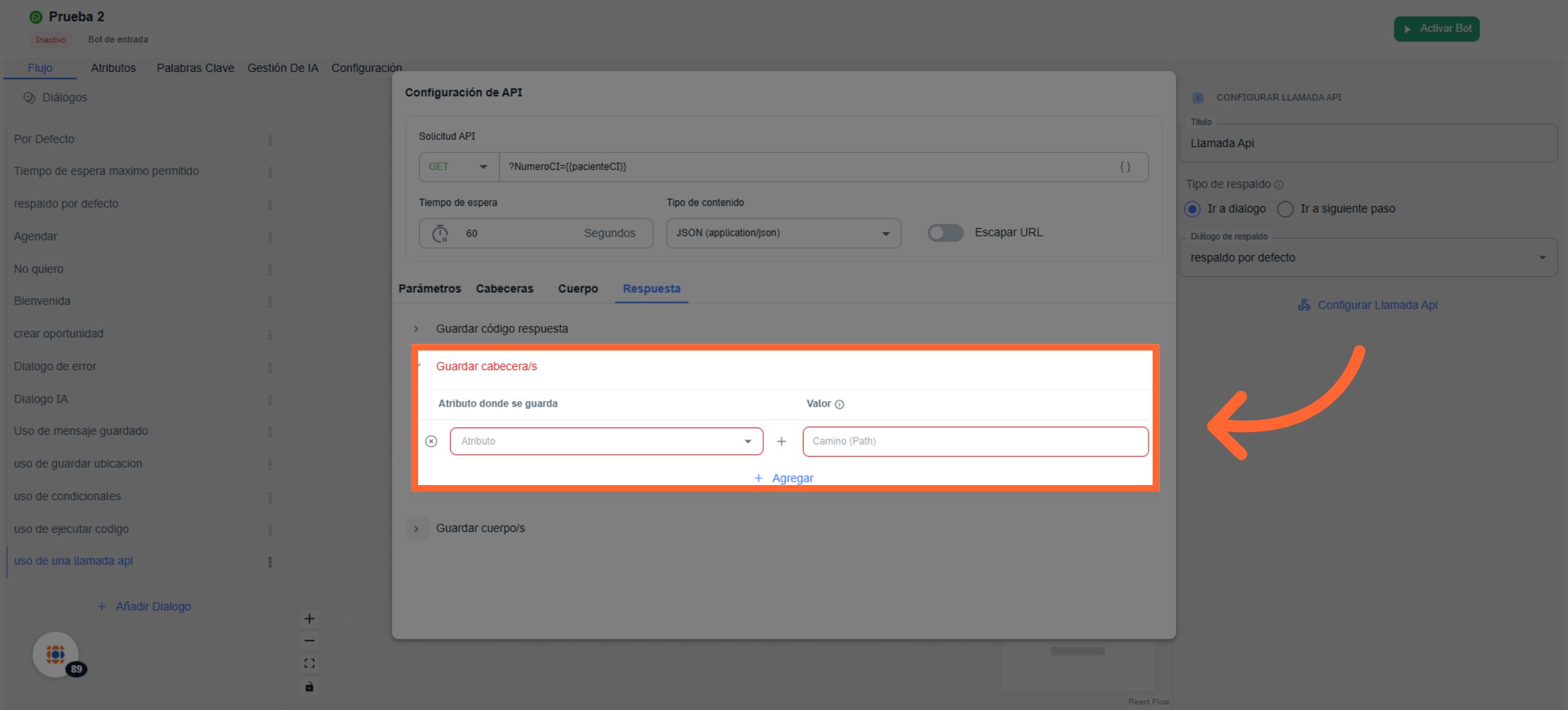Open the GET method dropdown
1568x710 pixels.
(459, 167)
